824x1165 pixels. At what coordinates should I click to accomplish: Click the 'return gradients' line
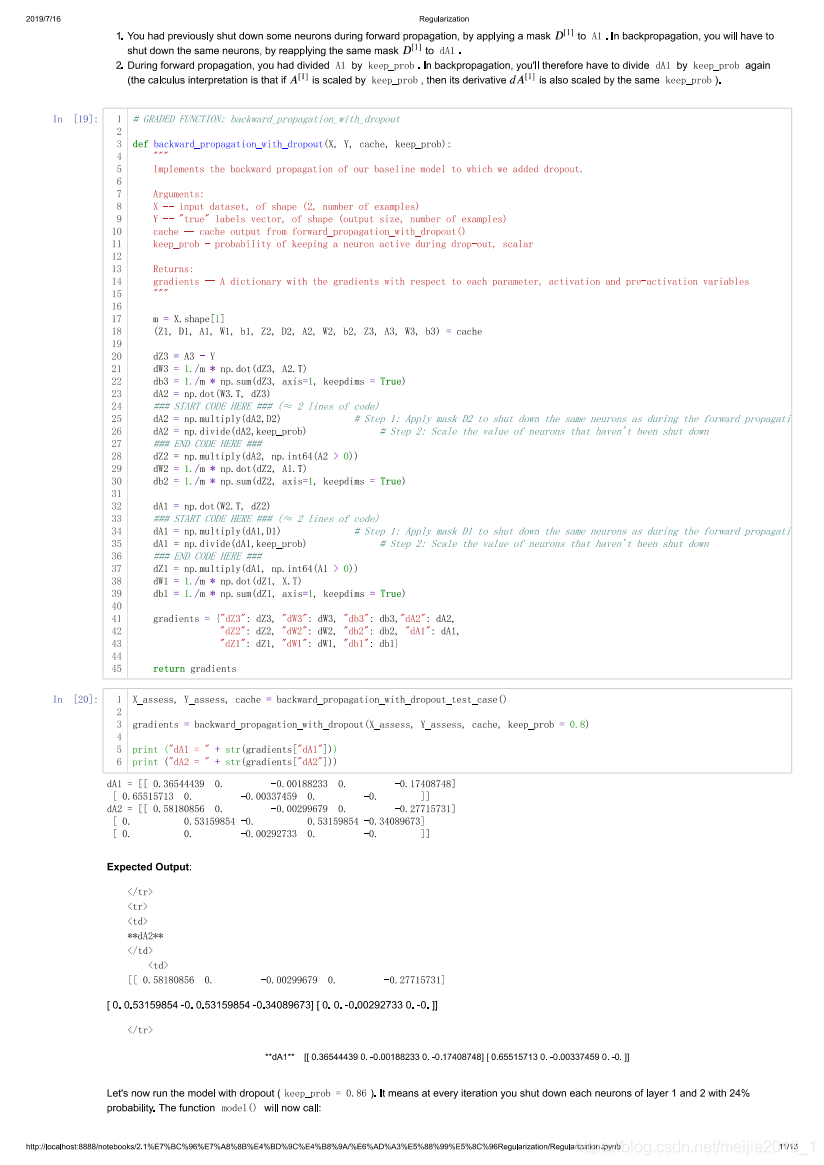pos(195,669)
